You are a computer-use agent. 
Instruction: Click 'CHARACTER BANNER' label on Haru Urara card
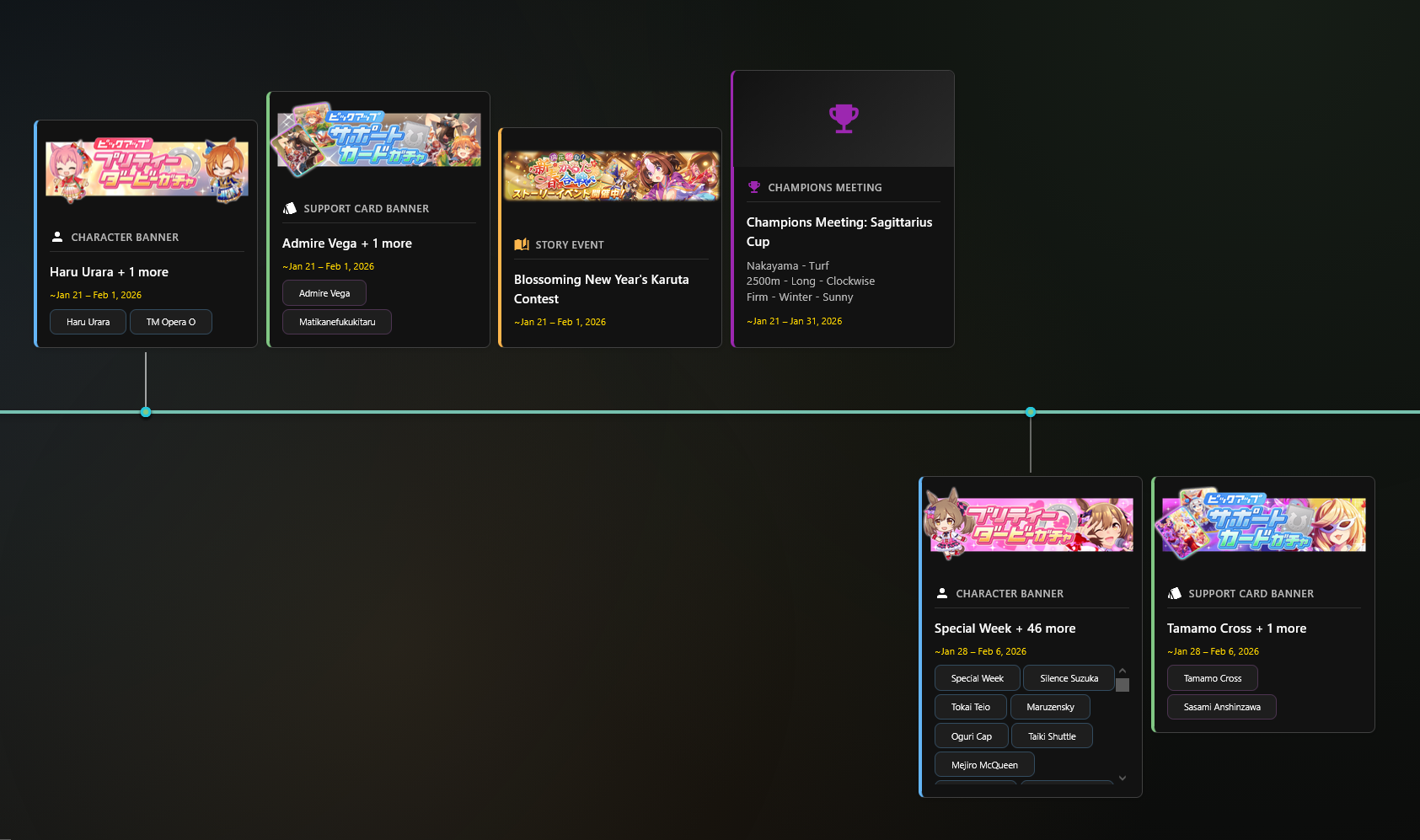[125, 238]
